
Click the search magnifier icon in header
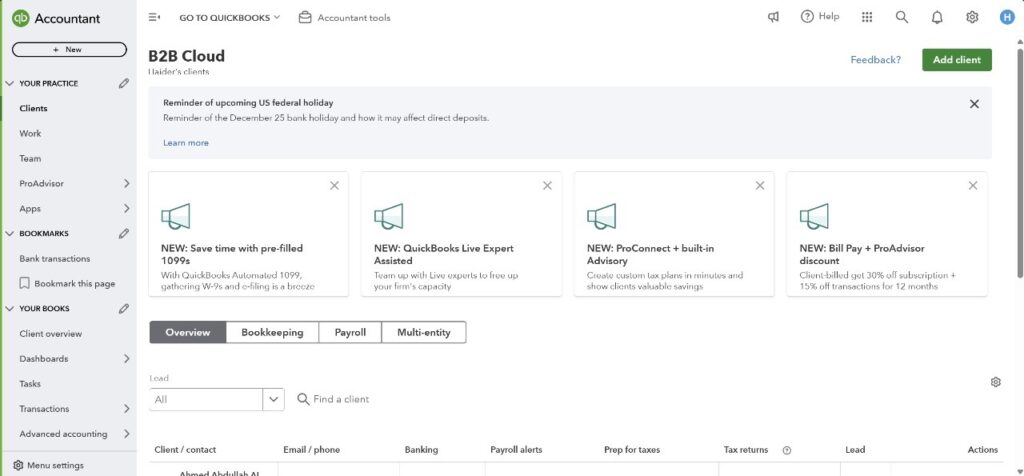click(x=902, y=18)
